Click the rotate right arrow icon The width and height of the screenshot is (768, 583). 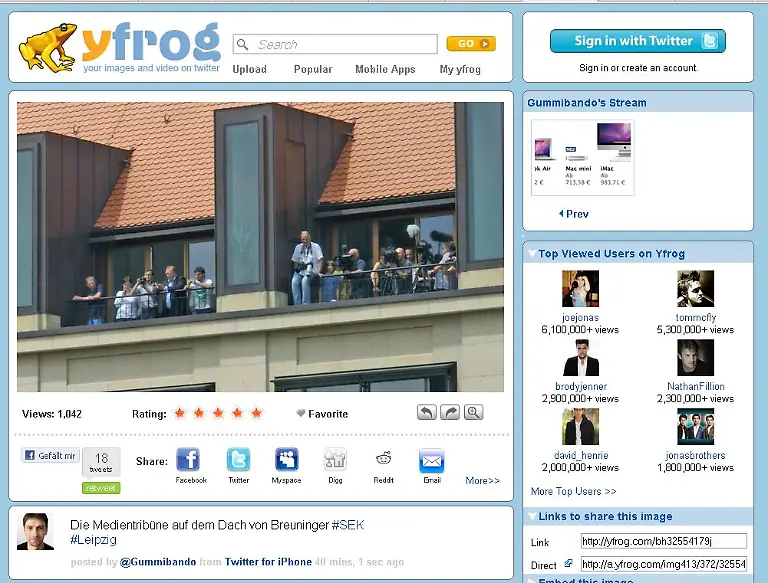pos(450,413)
